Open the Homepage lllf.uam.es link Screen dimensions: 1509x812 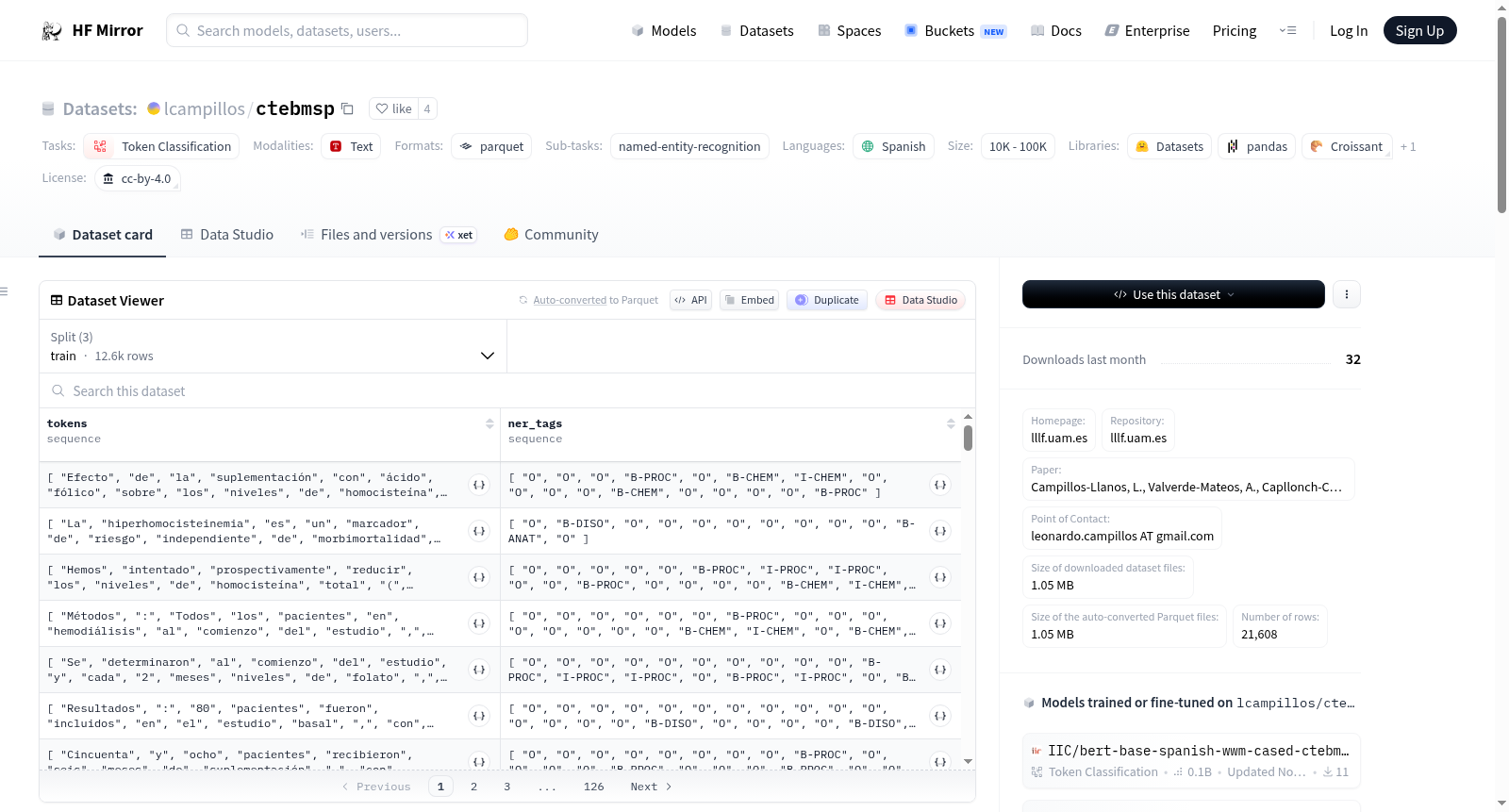coord(1059,430)
